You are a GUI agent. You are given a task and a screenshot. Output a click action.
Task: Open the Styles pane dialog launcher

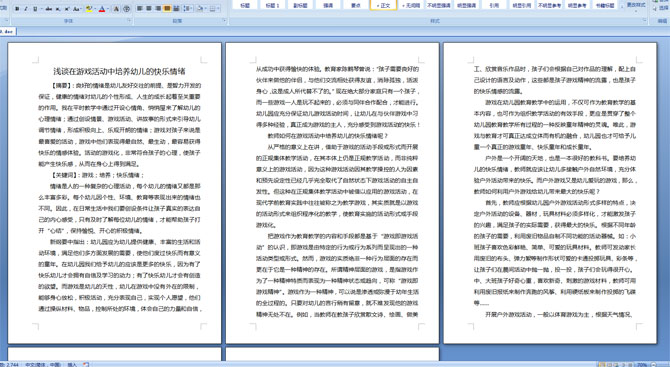[x=644, y=20]
